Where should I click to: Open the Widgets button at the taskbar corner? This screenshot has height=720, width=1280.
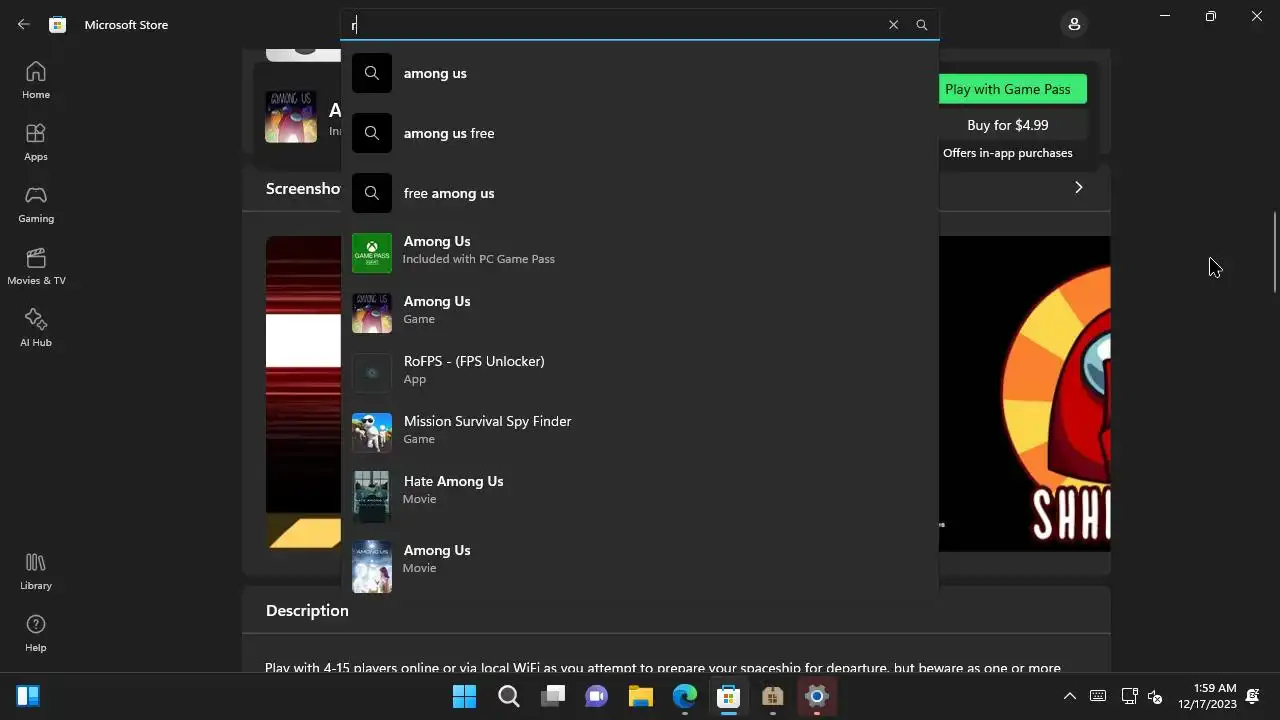coord(27,696)
